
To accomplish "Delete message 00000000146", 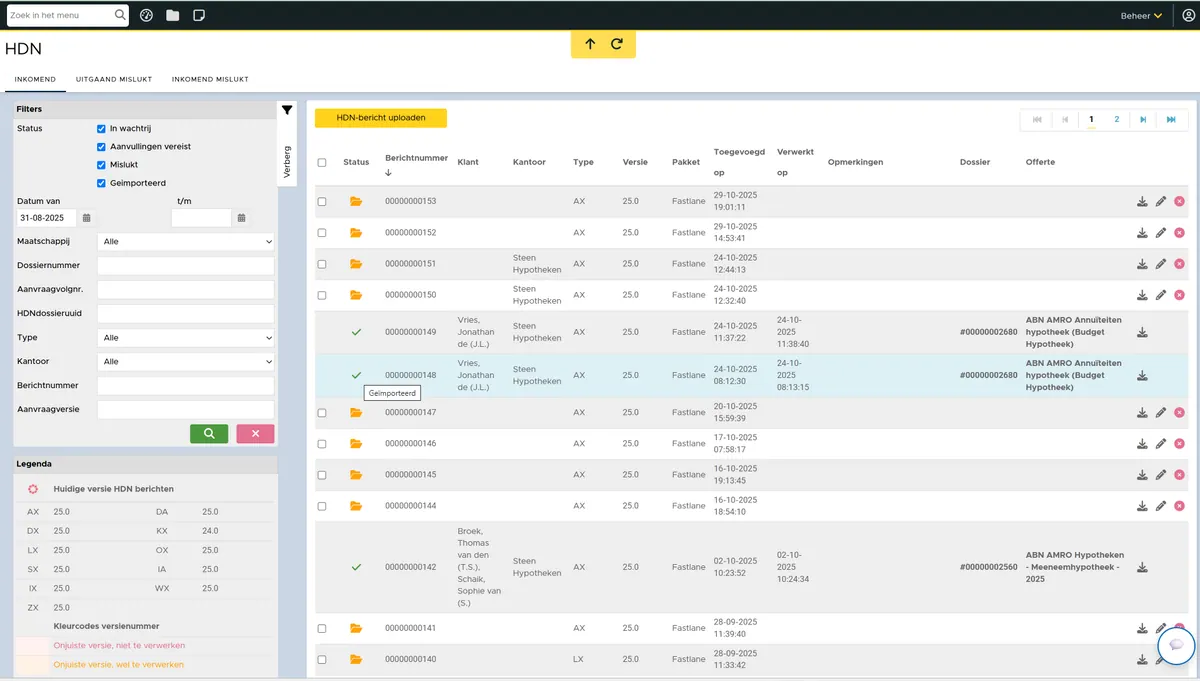I will [x=1179, y=443].
